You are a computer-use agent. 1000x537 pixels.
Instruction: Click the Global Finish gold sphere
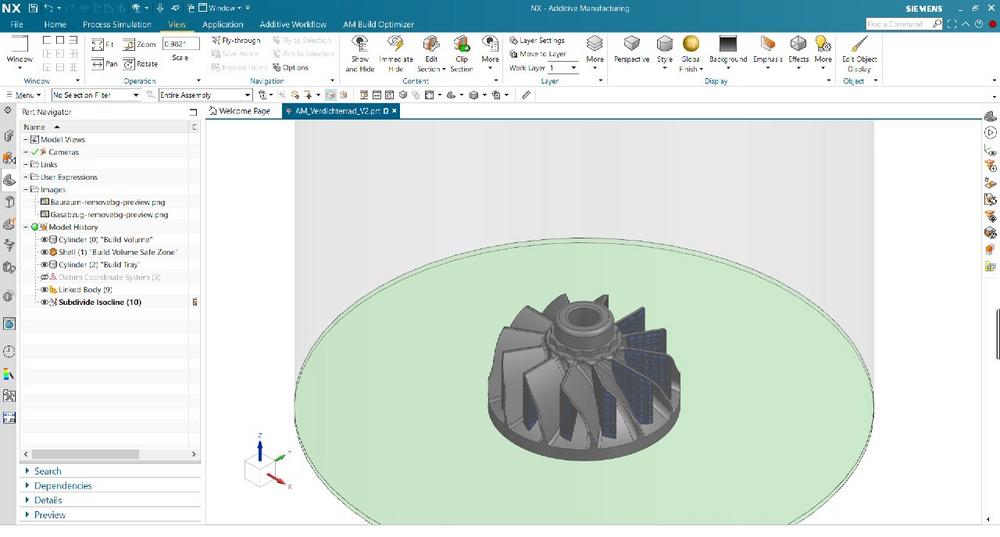(691, 43)
